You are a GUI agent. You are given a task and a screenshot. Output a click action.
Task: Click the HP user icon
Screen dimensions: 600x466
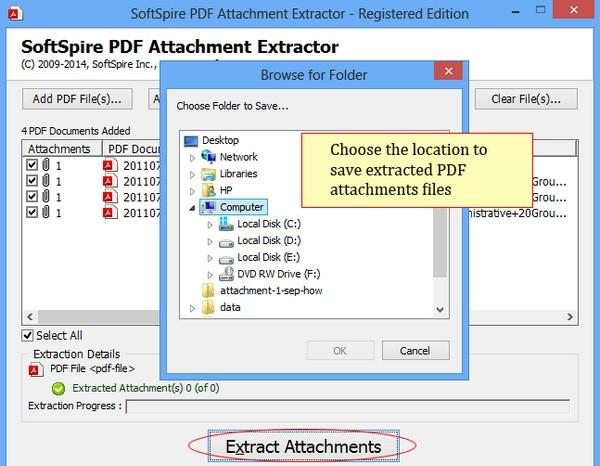tap(209, 190)
